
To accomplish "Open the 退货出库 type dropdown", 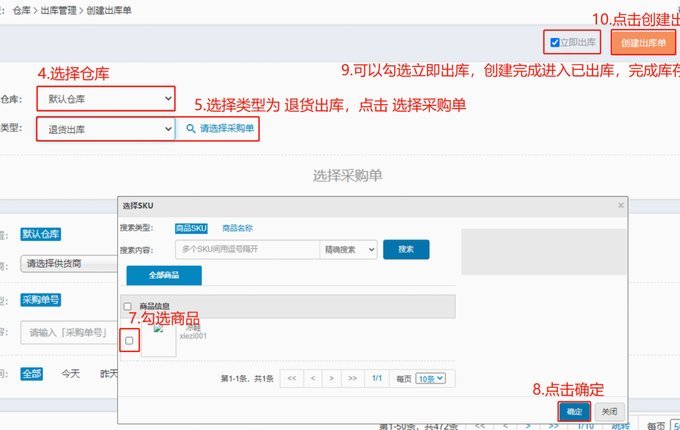I will [106, 129].
